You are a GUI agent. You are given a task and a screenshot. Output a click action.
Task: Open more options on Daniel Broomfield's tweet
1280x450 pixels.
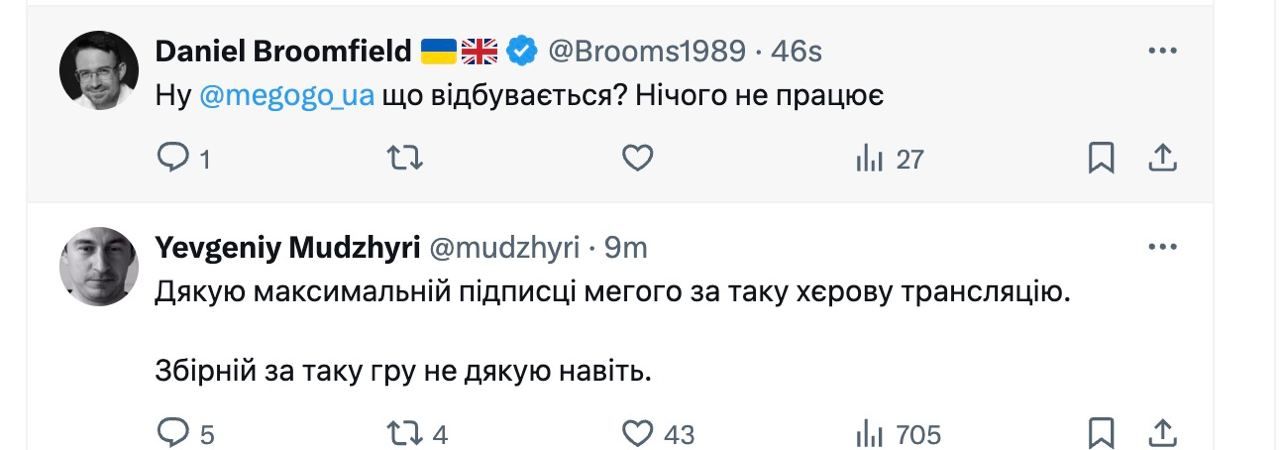tap(1161, 51)
